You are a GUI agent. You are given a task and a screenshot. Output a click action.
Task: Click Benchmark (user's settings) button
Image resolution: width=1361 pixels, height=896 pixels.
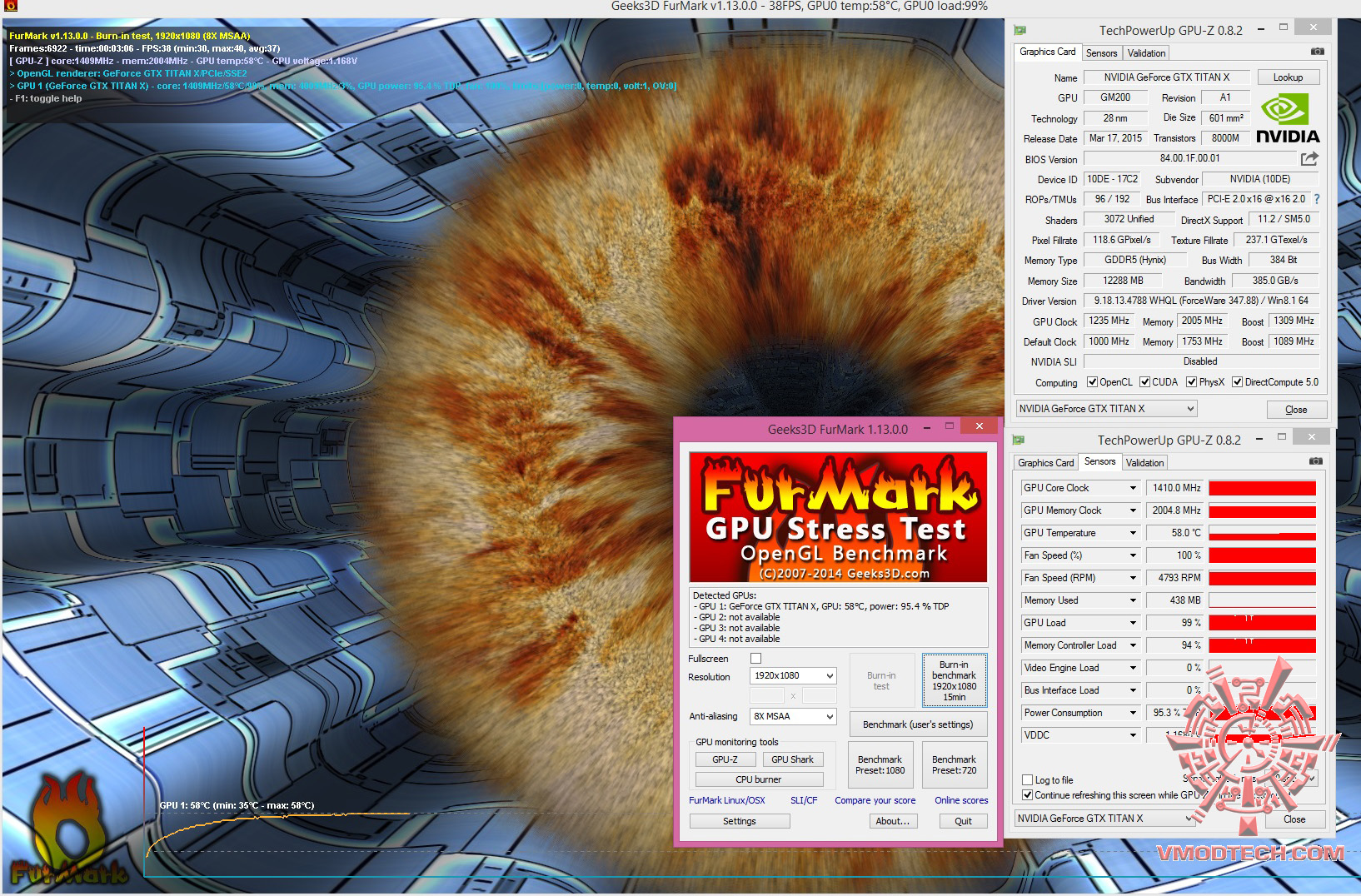click(918, 724)
